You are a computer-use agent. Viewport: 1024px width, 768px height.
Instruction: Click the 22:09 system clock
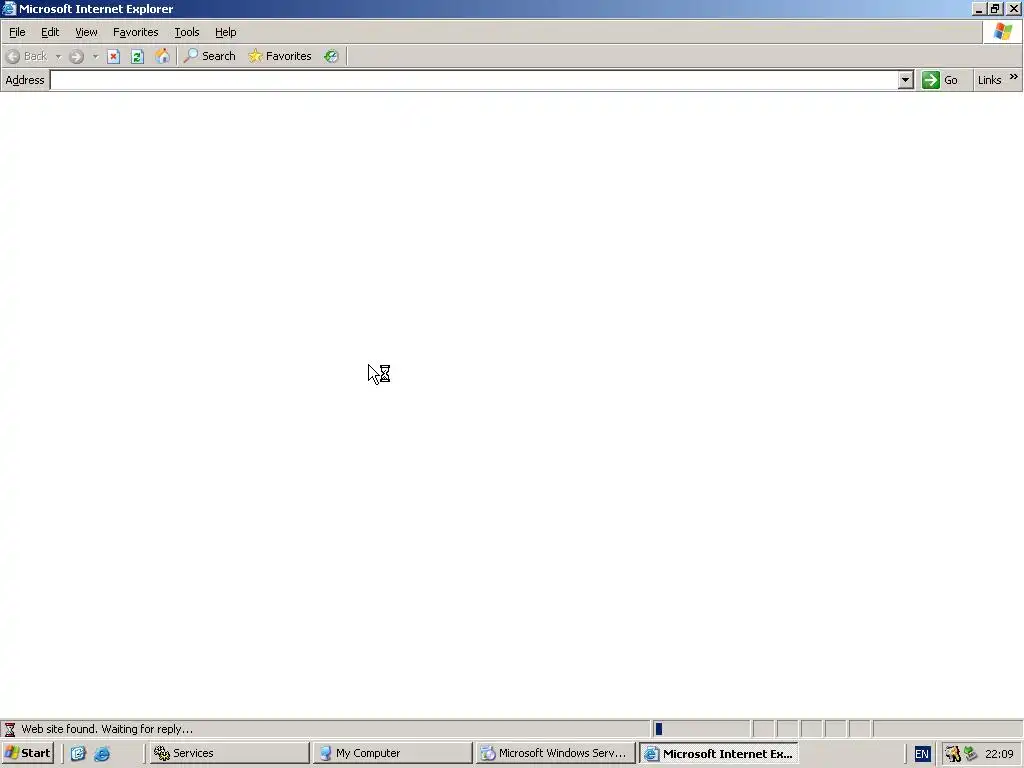999,754
